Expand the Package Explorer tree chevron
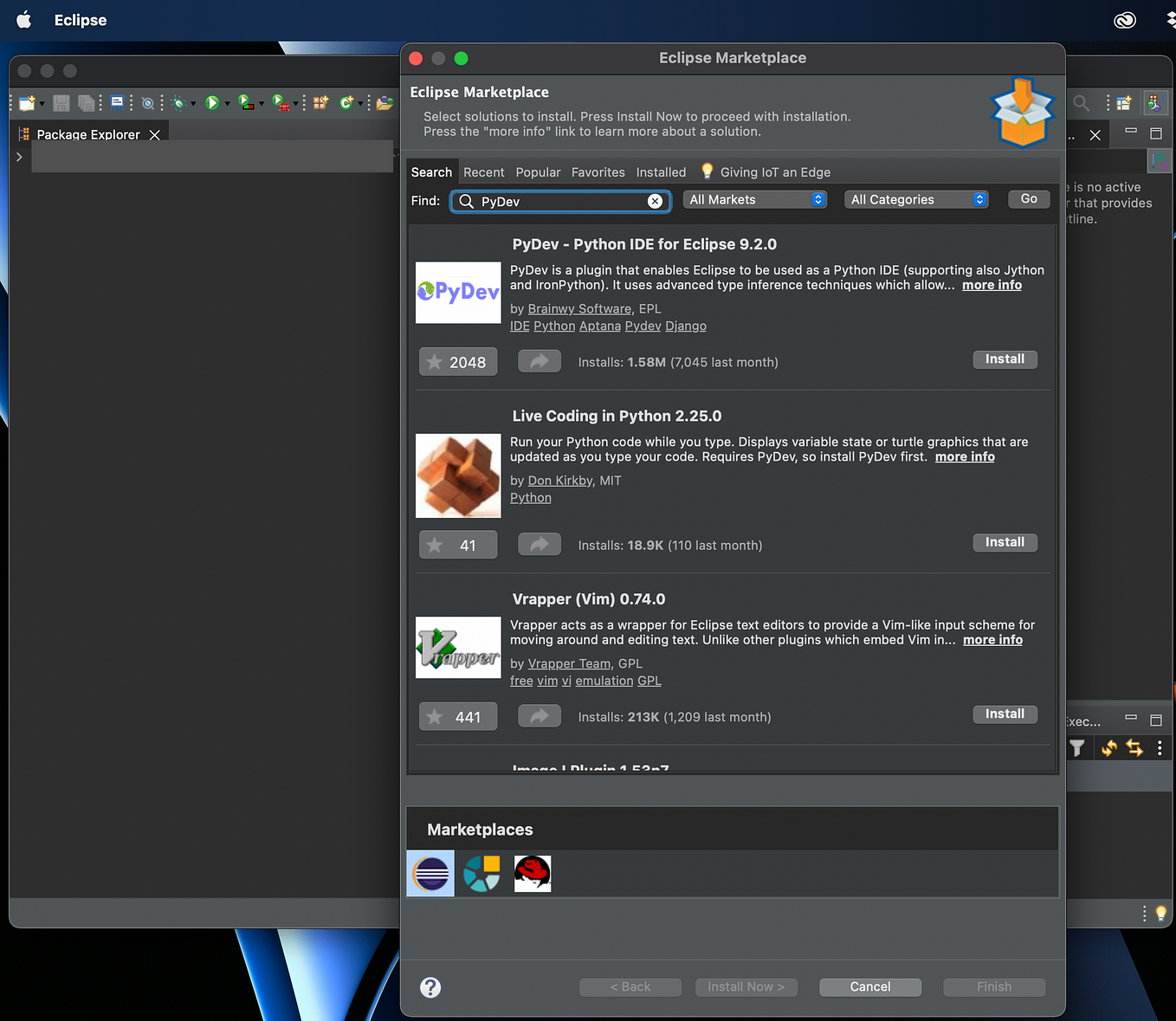 pos(19,157)
